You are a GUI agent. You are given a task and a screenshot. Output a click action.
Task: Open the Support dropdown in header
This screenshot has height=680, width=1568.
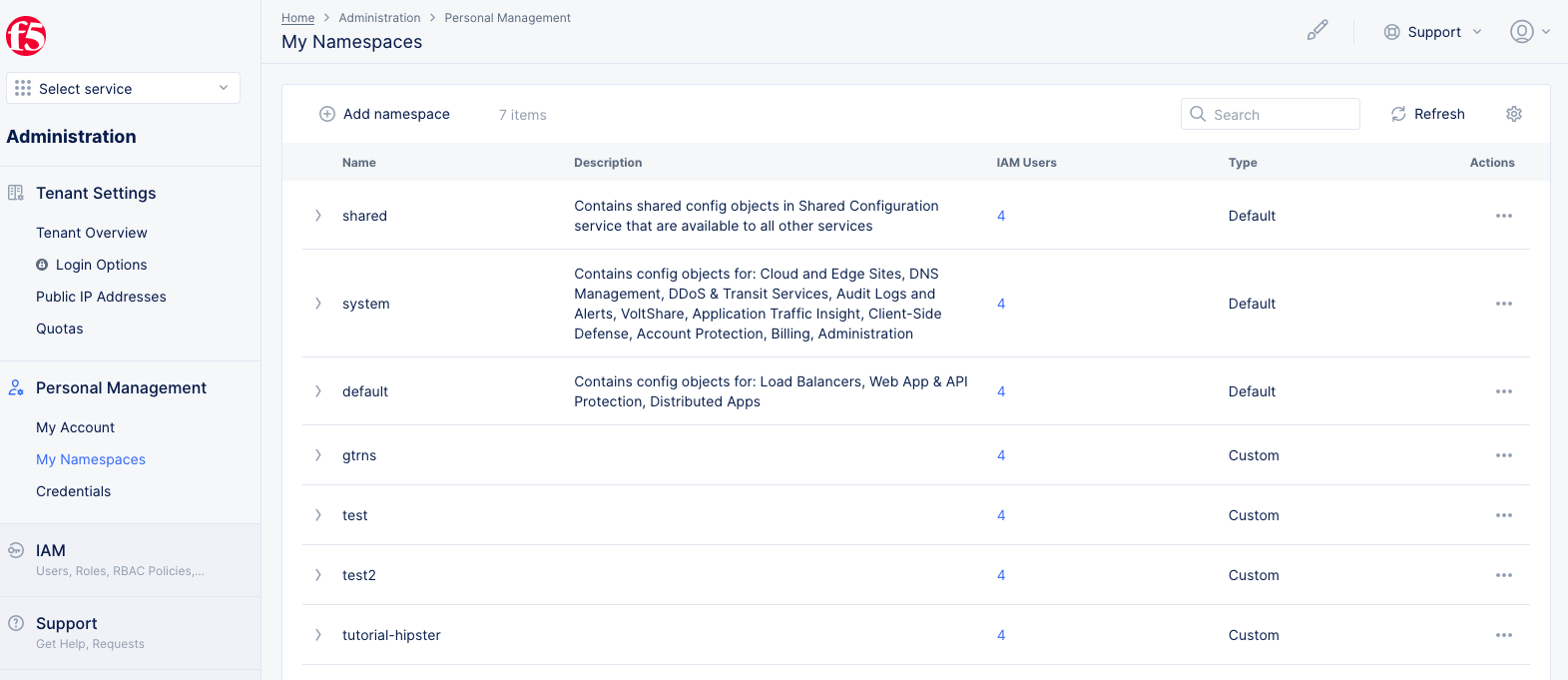[x=1432, y=32]
